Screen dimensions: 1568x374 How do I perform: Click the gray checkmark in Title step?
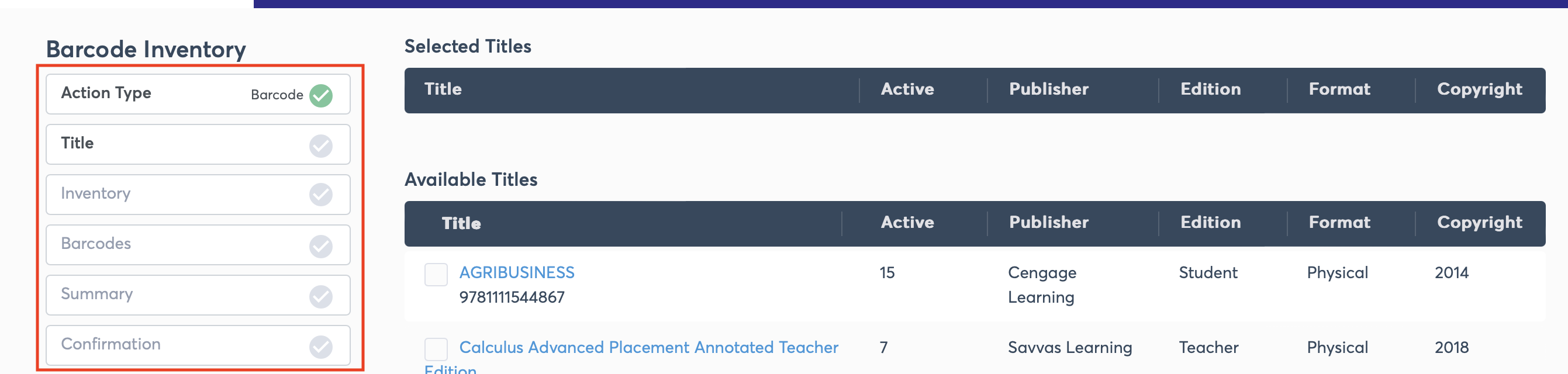(321, 146)
